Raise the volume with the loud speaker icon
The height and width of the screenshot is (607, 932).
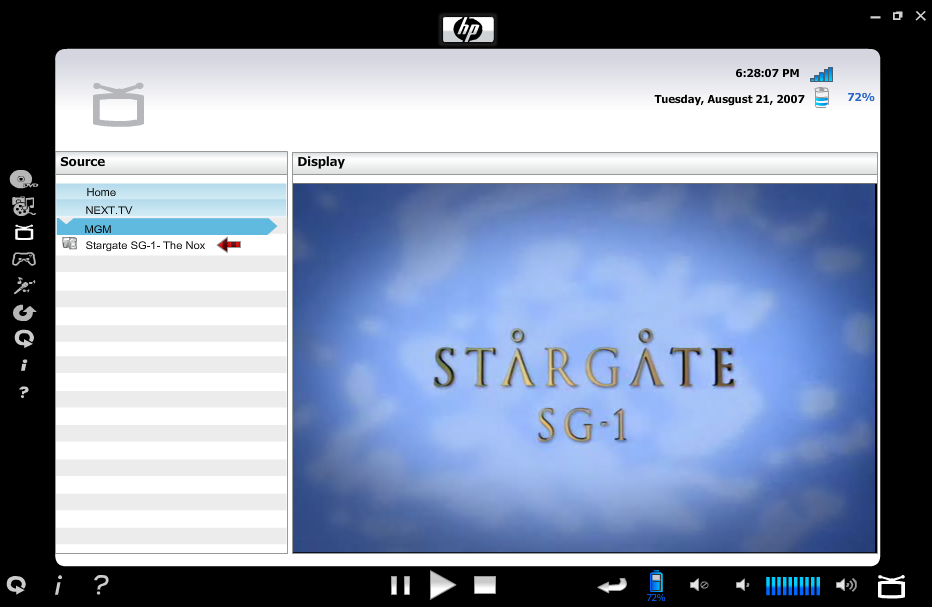(x=846, y=586)
